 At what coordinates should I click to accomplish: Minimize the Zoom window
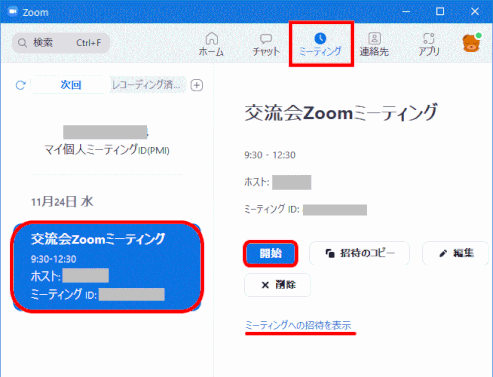coord(406,12)
